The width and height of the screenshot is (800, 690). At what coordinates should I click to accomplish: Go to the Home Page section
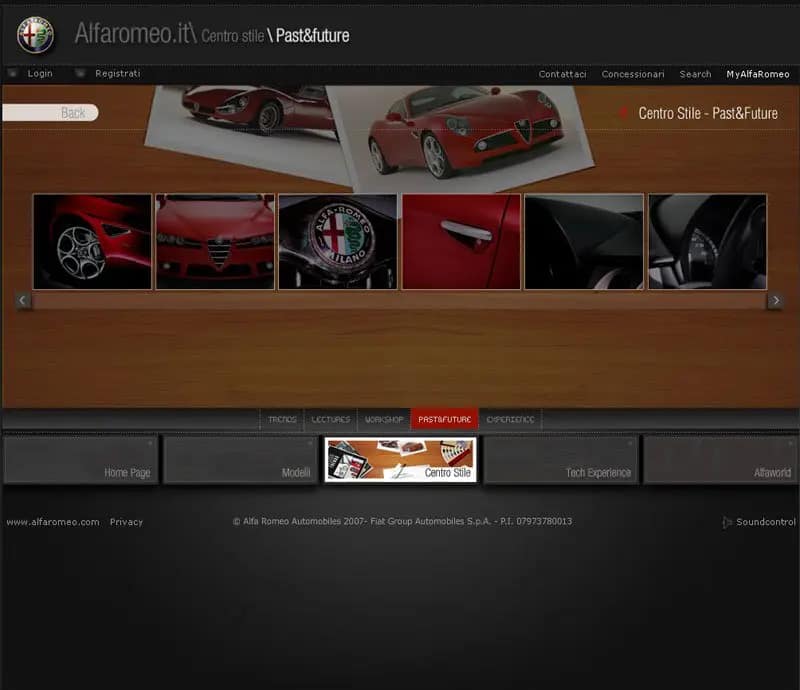click(x=81, y=459)
